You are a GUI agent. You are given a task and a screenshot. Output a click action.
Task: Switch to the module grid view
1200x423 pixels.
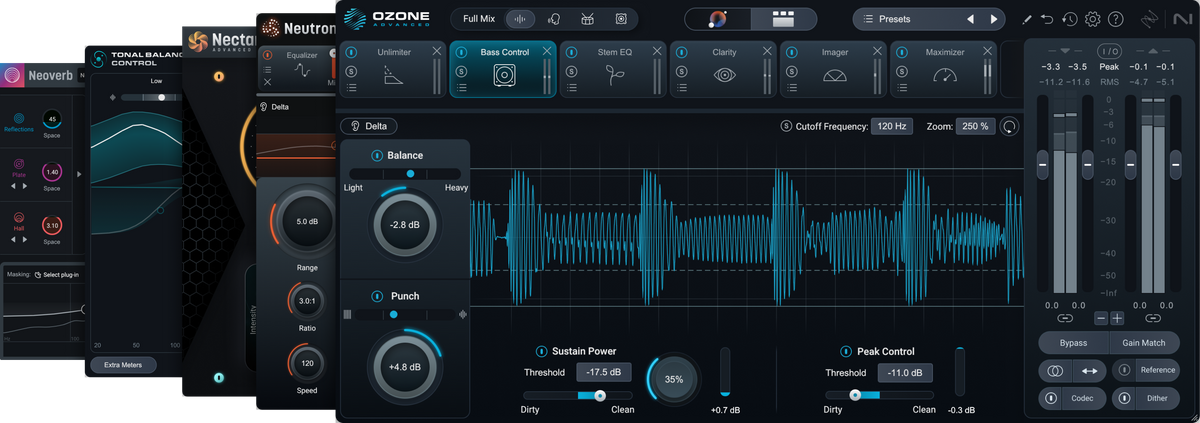pos(783,19)
